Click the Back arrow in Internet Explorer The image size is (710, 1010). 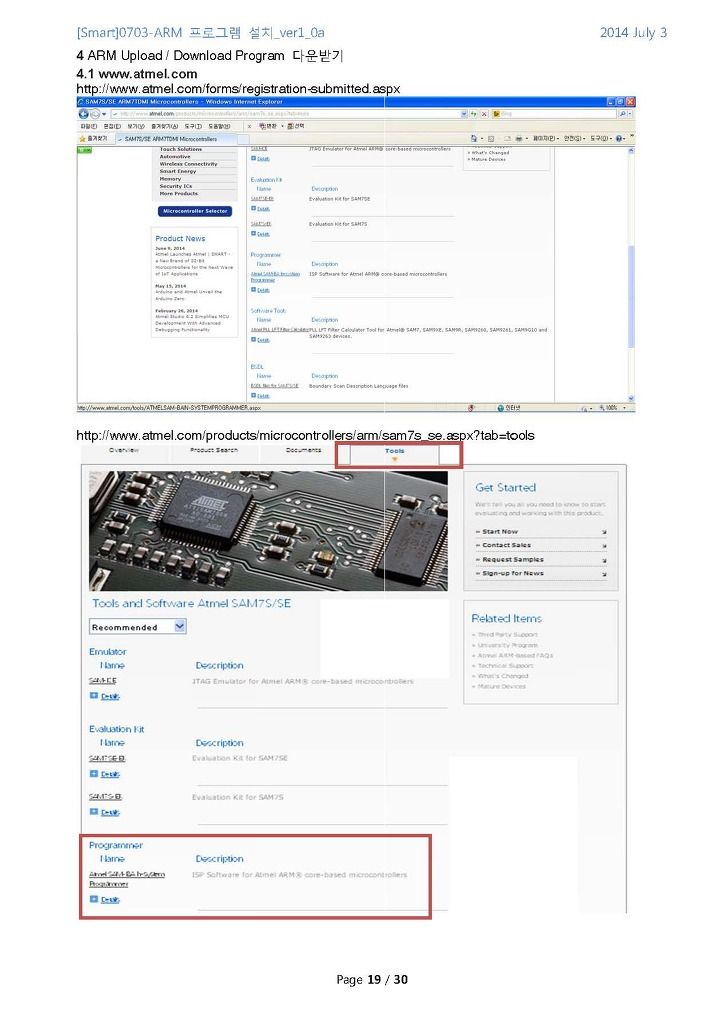point(84,114)
